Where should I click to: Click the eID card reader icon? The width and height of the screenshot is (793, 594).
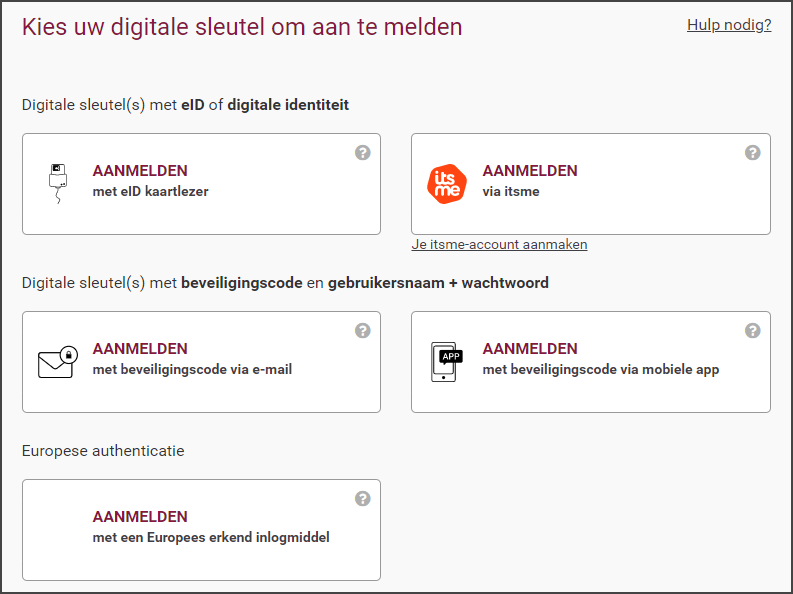[x=58, y=184]
